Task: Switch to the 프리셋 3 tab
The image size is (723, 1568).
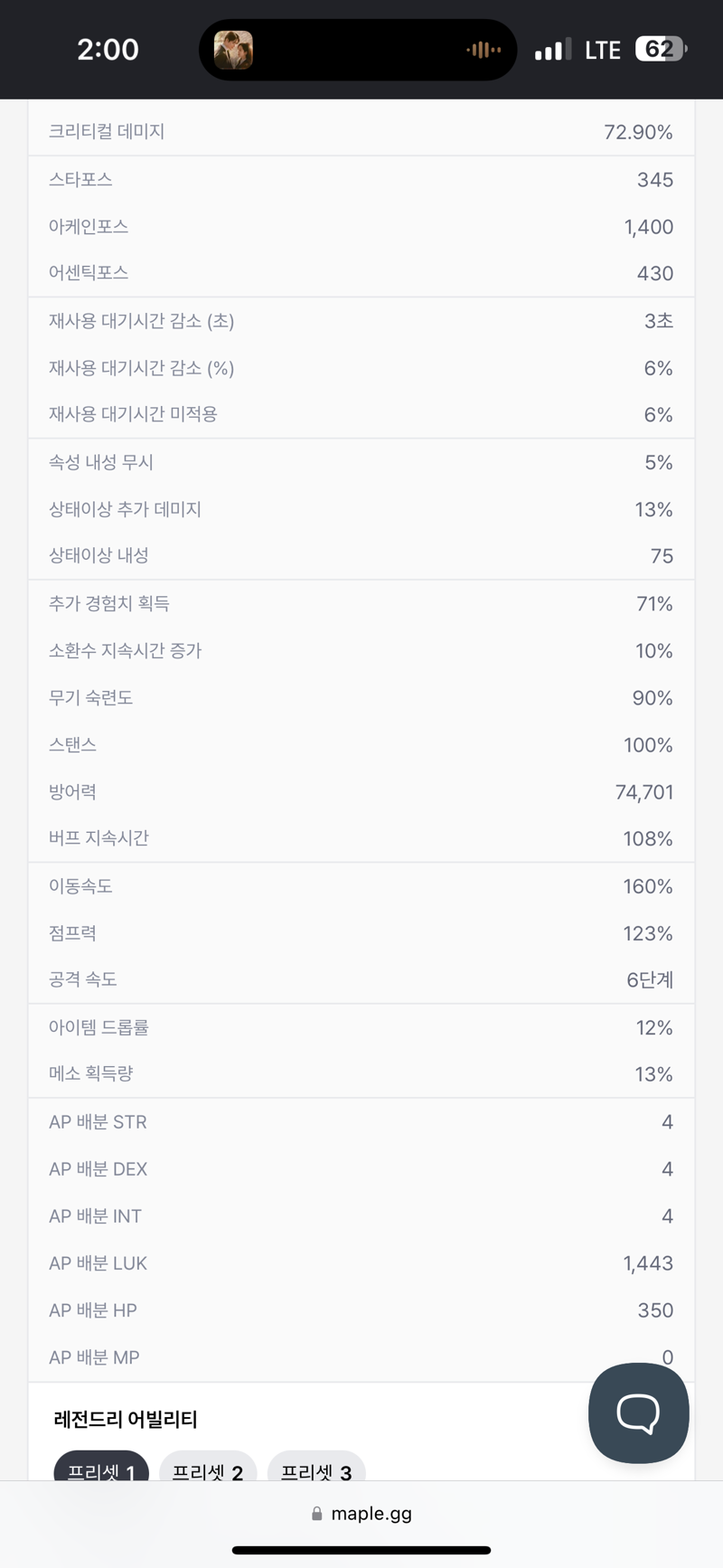Action: pos(316,1469)
